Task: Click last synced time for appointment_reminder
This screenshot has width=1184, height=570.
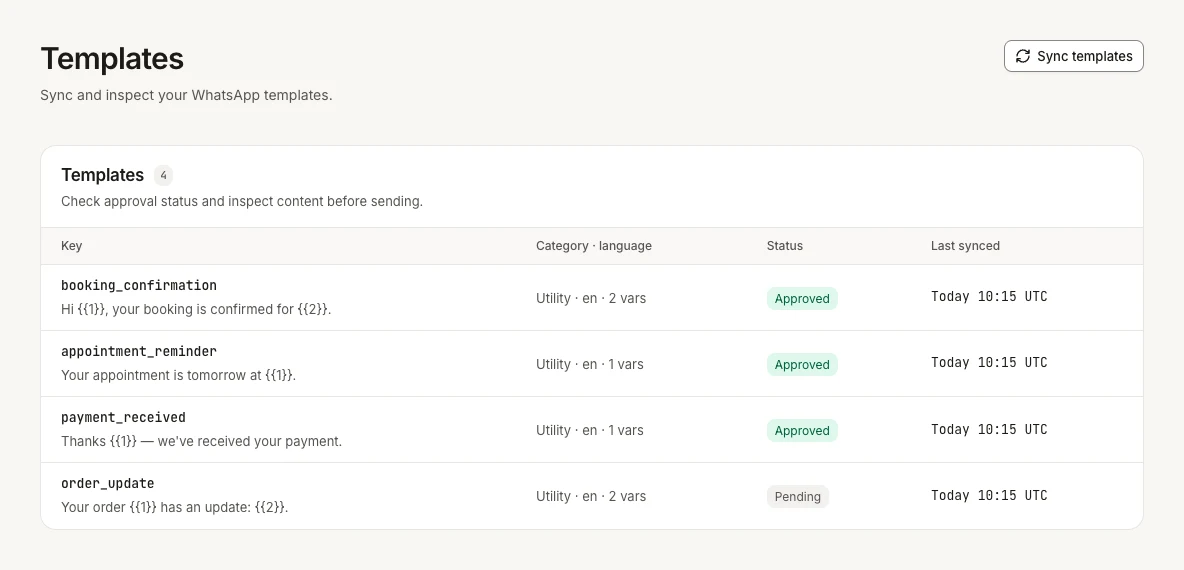Action: click(989, 363)
